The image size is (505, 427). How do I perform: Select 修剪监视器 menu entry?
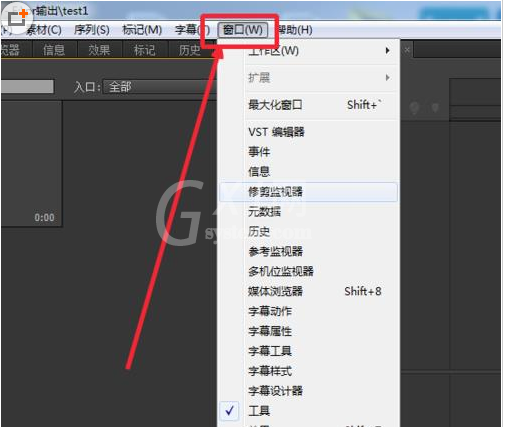[x=308, y=192]
